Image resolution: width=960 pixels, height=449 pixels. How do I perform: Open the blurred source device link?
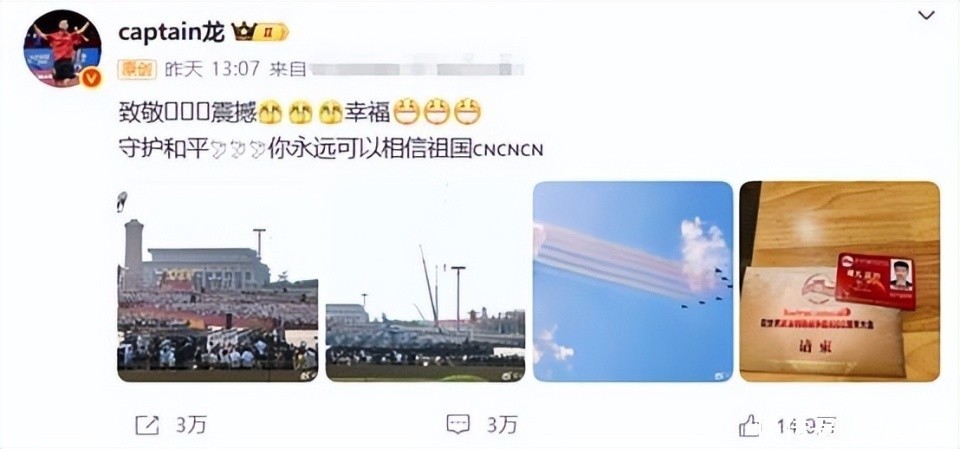click(x=415, y=69)
